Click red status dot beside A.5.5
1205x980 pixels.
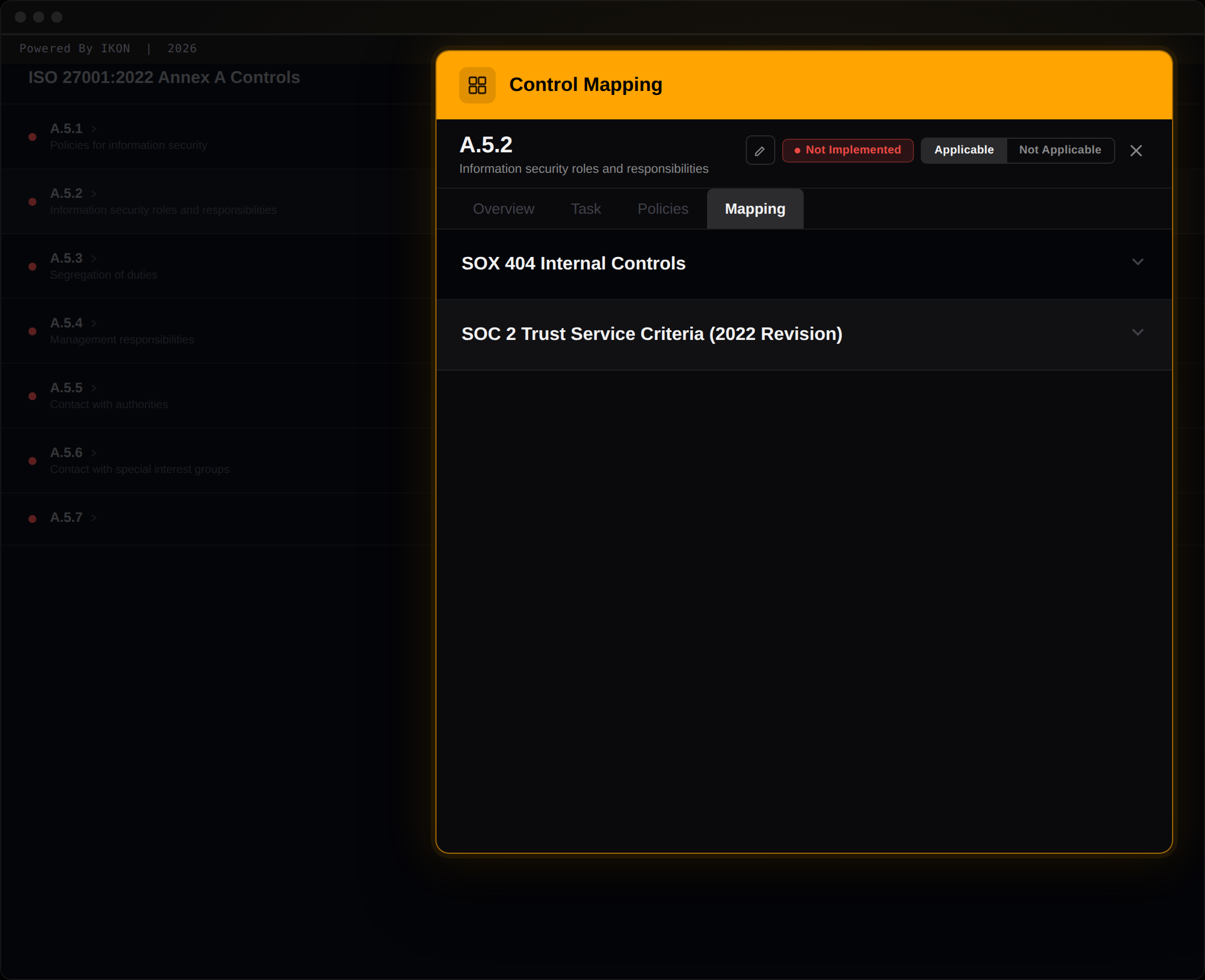click(32, 396)
